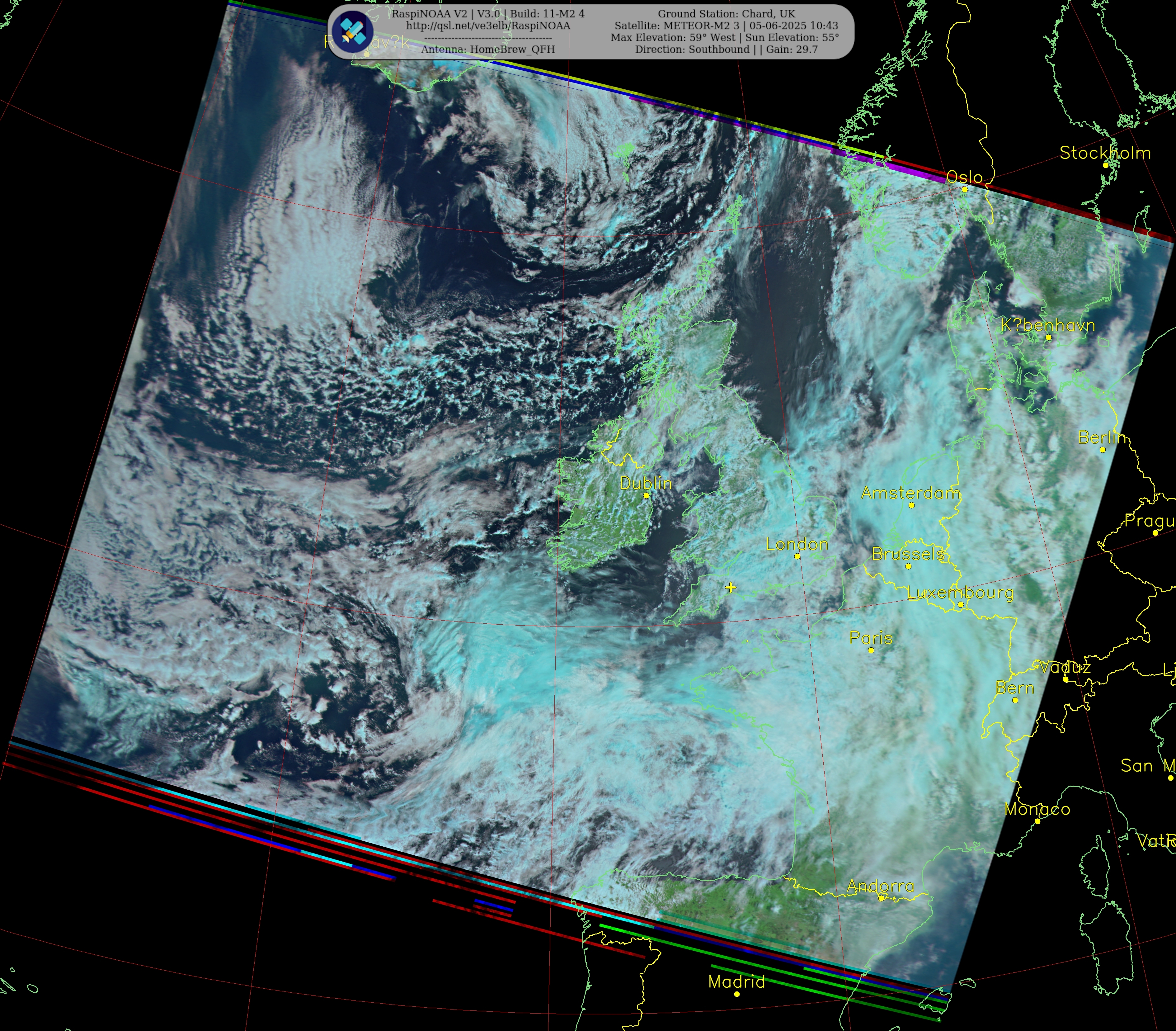Viewport: 1176px width, 1031px height.
Task: Click the Vaduz map label
Action: coord(1065,667)
